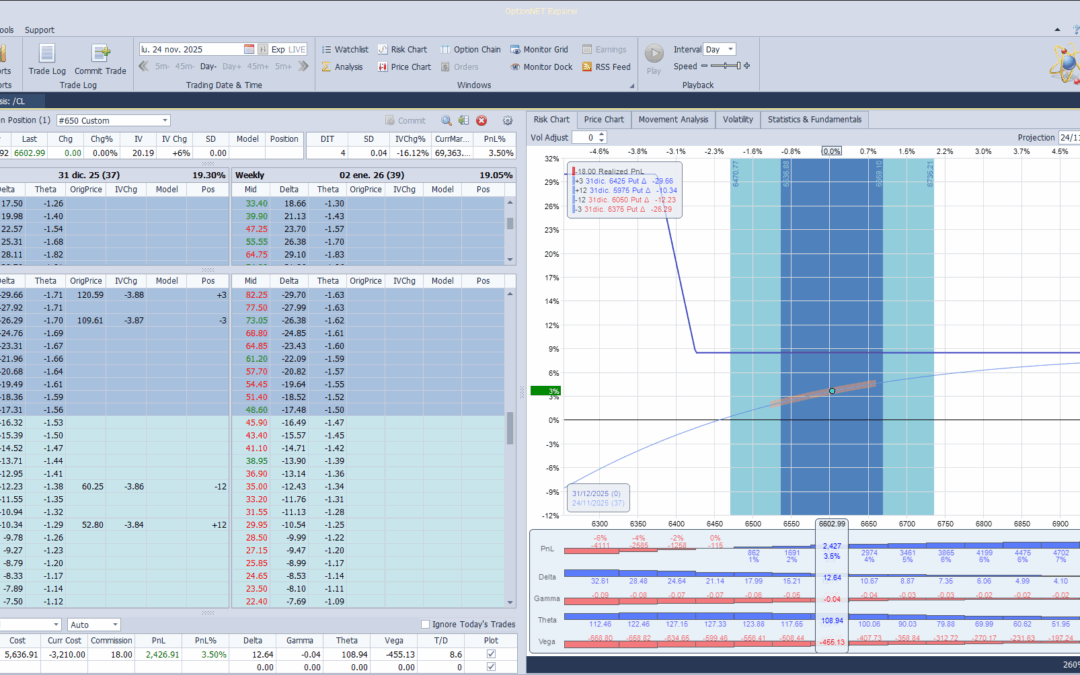Open the RSS Feed window
Viewport: 1080px width, 675px height.
[606, 67]
